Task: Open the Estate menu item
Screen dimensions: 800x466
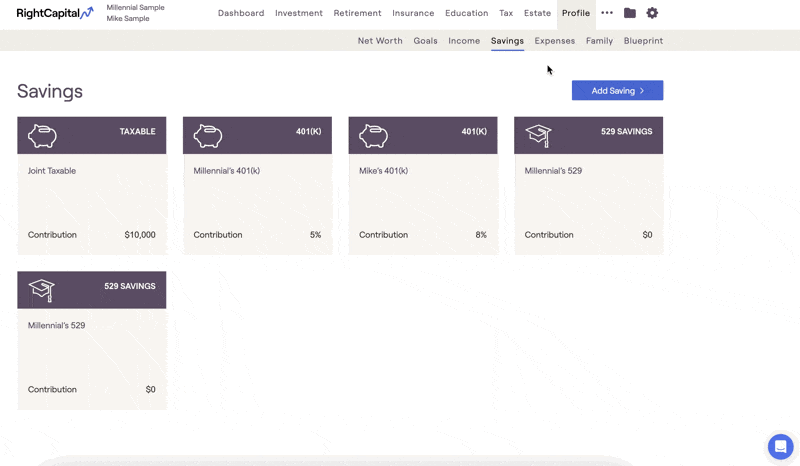Action: [x=537, y=13]
